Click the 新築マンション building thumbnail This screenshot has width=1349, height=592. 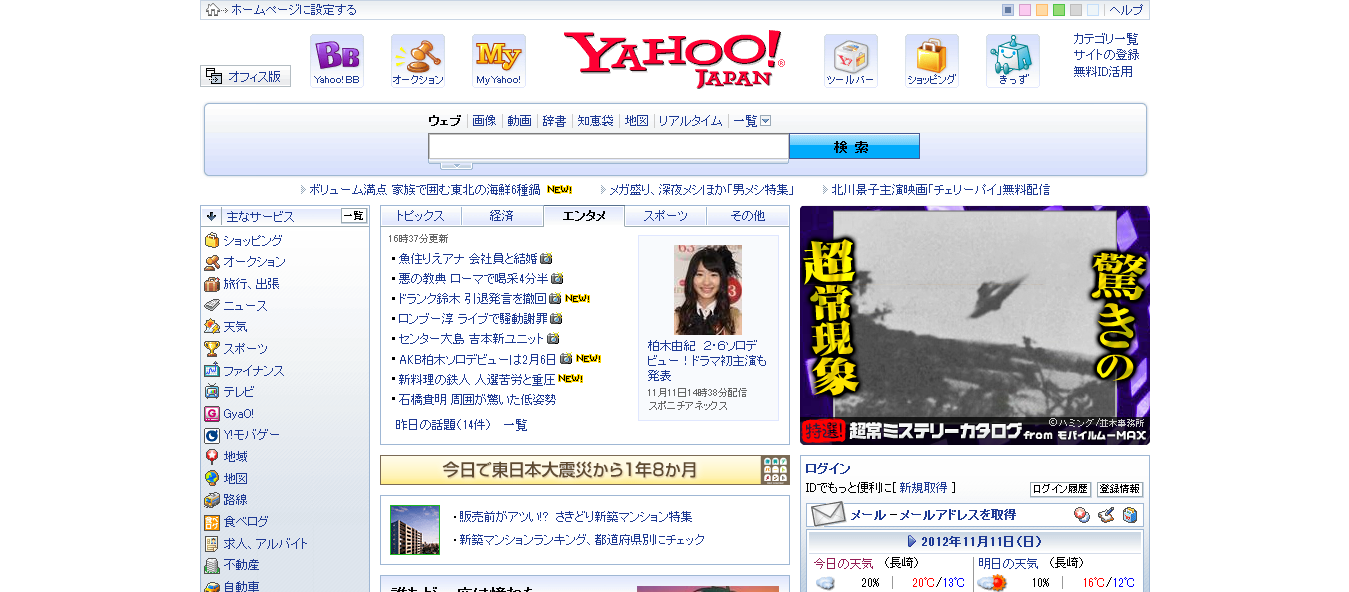click(x=415, y=530)
